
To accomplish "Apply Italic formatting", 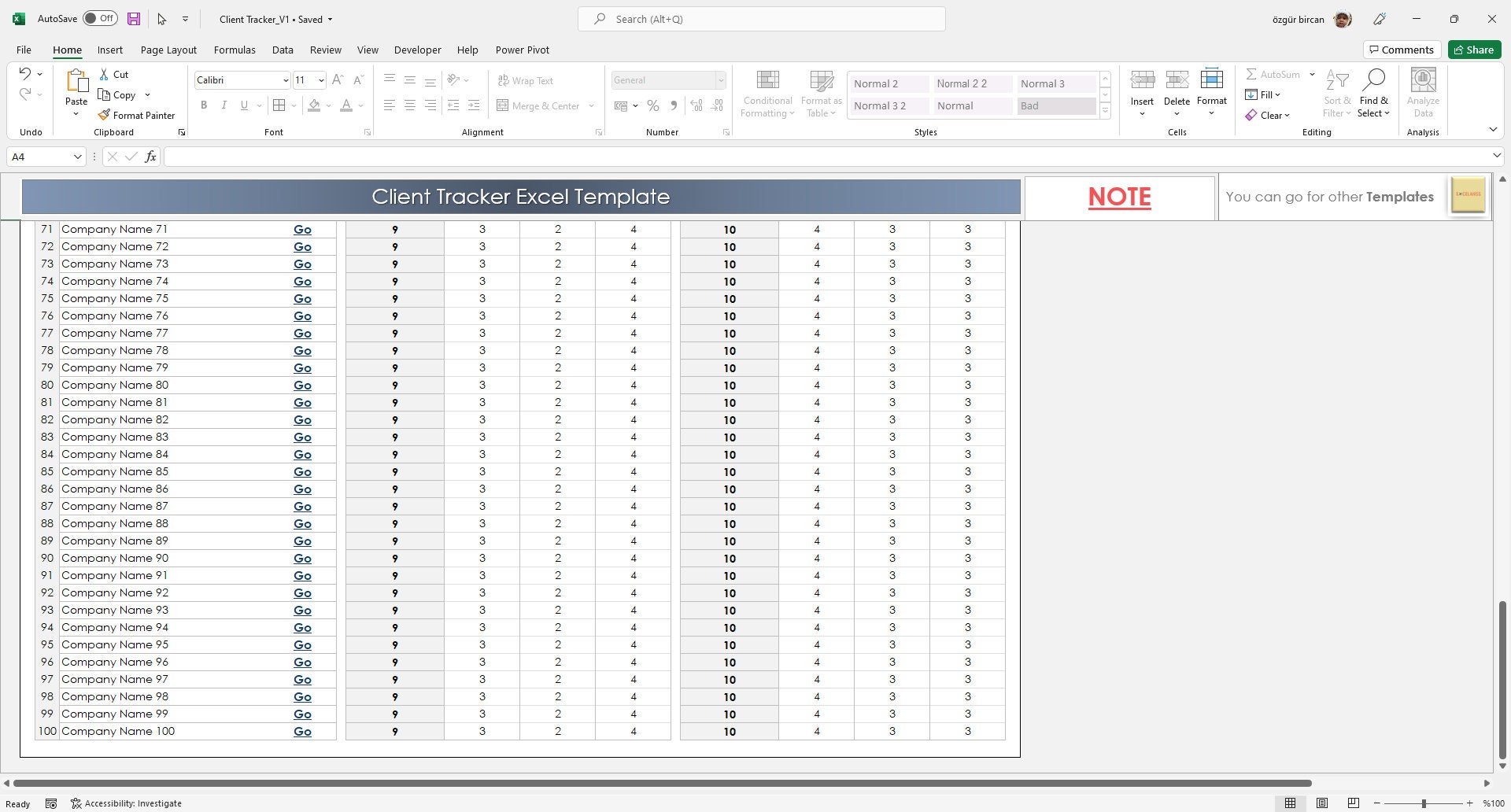I will pos(224,105).
